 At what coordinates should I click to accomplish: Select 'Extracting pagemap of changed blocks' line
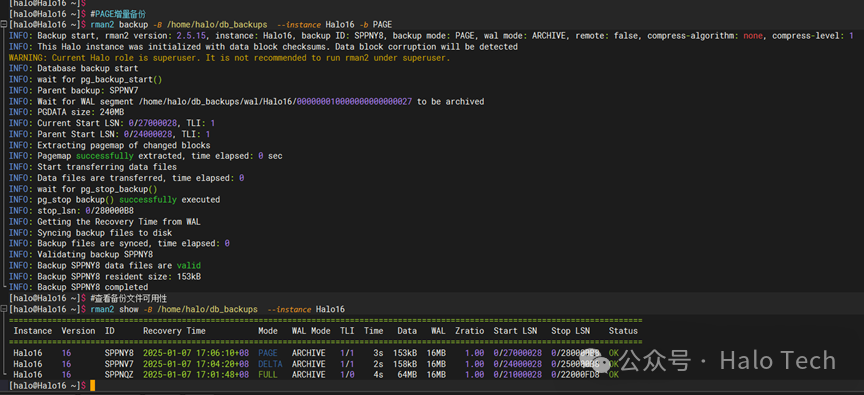point(124,145)
